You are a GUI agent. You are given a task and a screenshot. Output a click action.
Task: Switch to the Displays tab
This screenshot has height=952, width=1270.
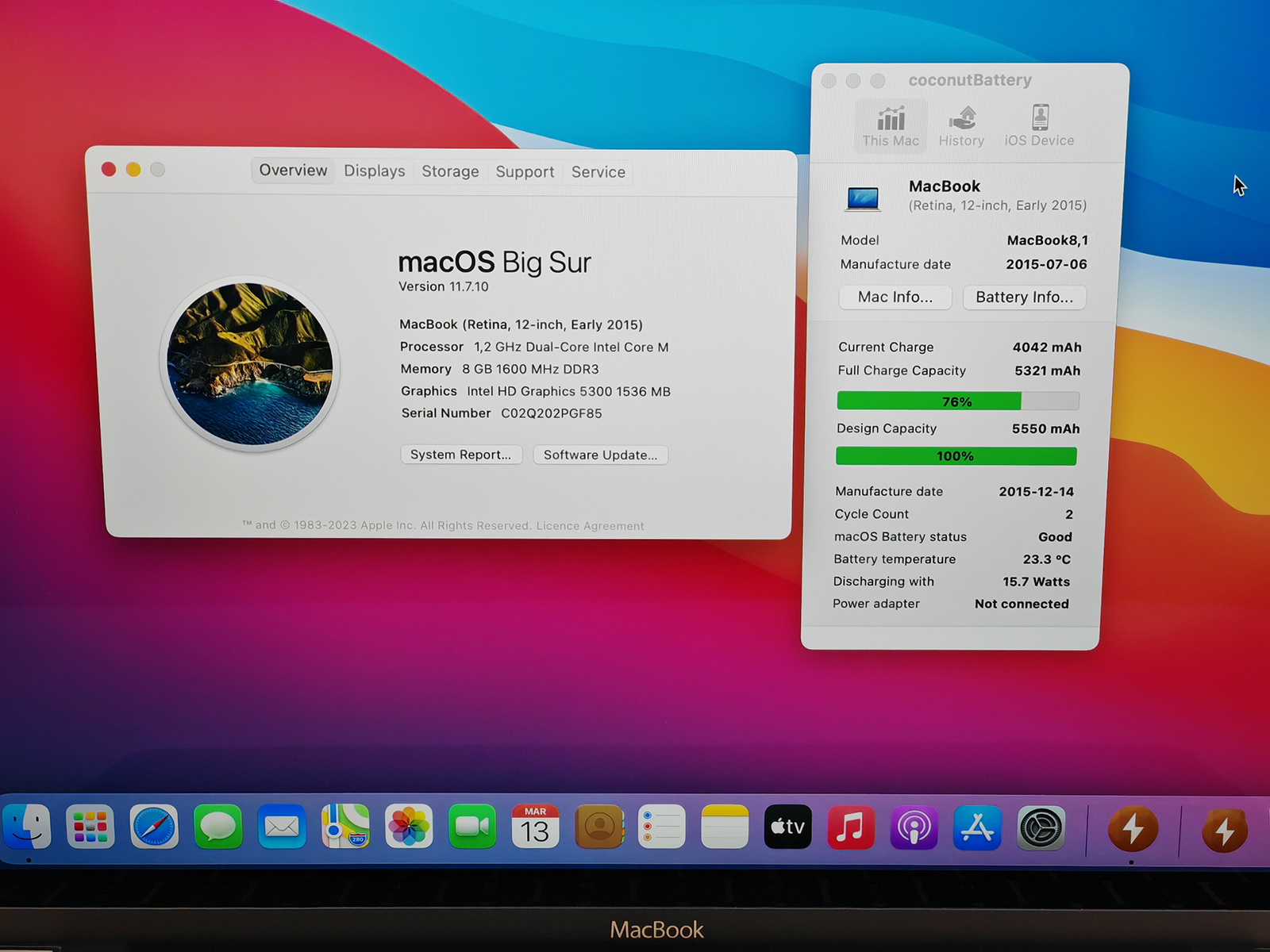click(x=374, y=171)
